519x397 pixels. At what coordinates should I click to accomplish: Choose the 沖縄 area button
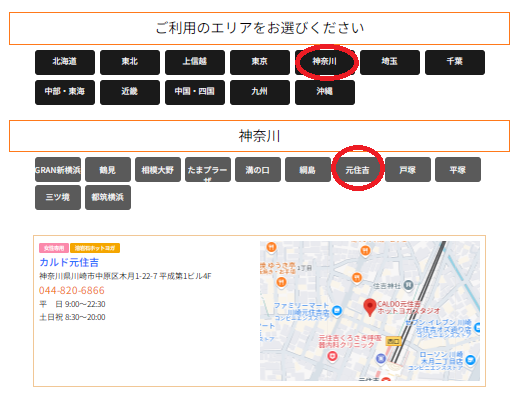tap(325, 92)
